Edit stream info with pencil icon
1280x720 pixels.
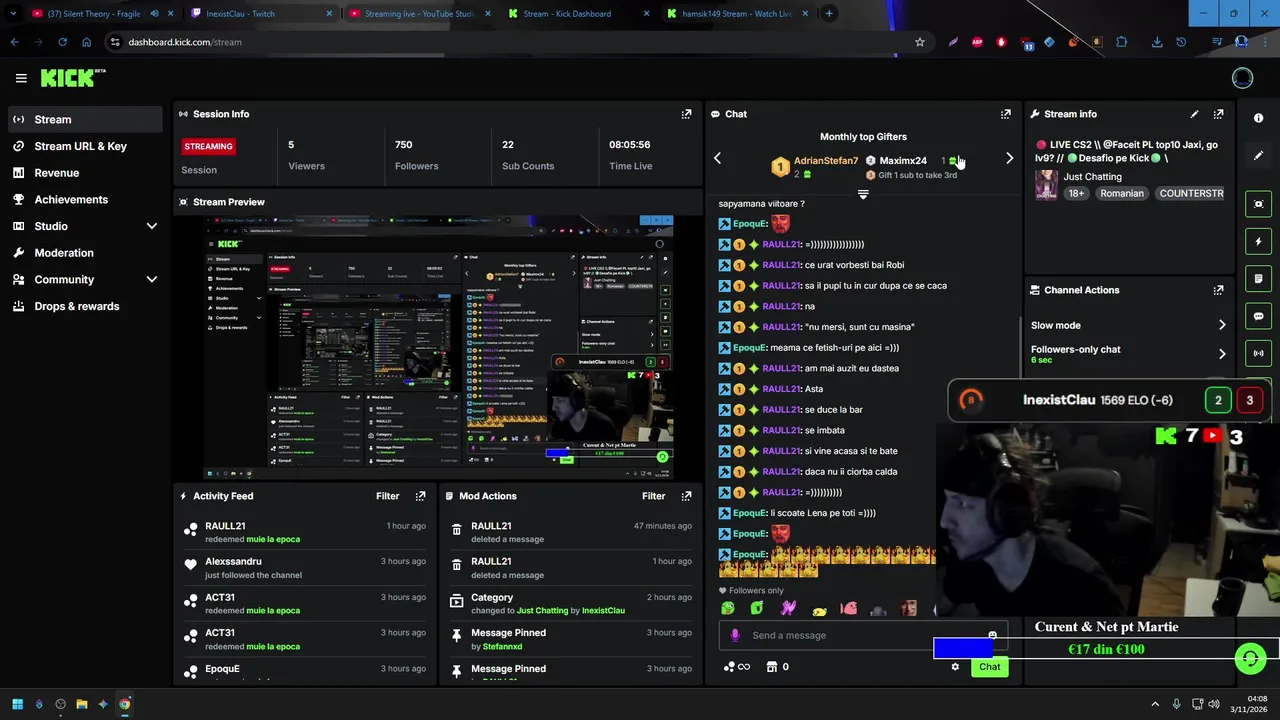[1194, 114]
